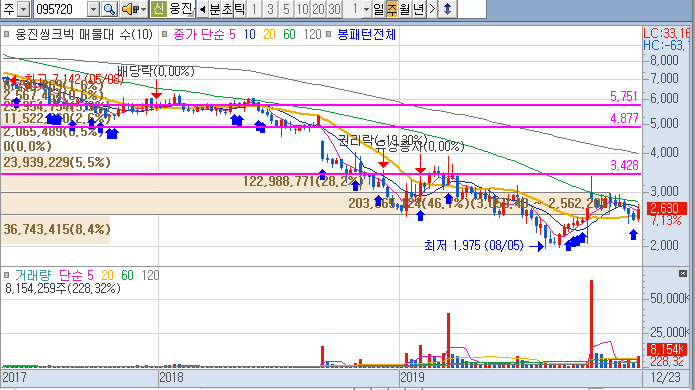
Task: Click the megaphone alert icon
Action: (x=129, y=9)
